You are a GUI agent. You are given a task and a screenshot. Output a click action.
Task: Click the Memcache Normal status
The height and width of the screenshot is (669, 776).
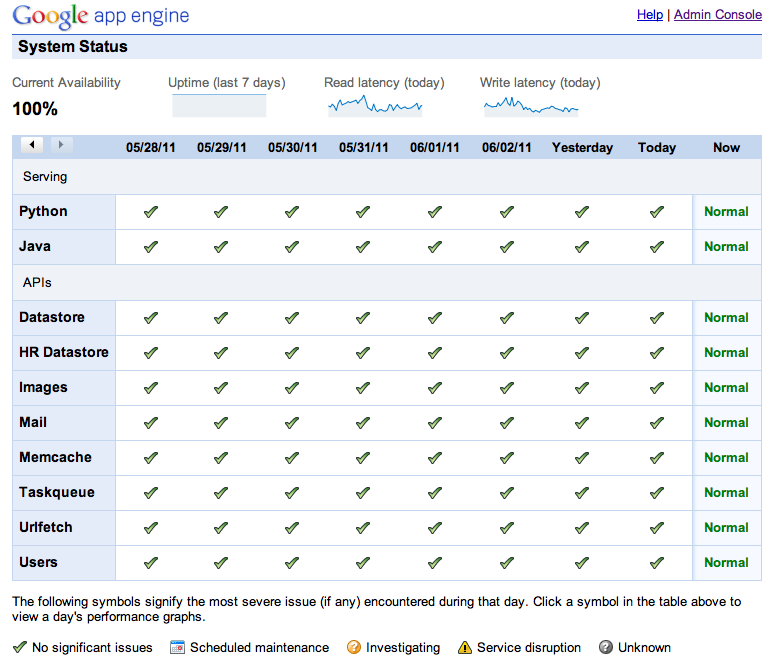coord(726,458)
